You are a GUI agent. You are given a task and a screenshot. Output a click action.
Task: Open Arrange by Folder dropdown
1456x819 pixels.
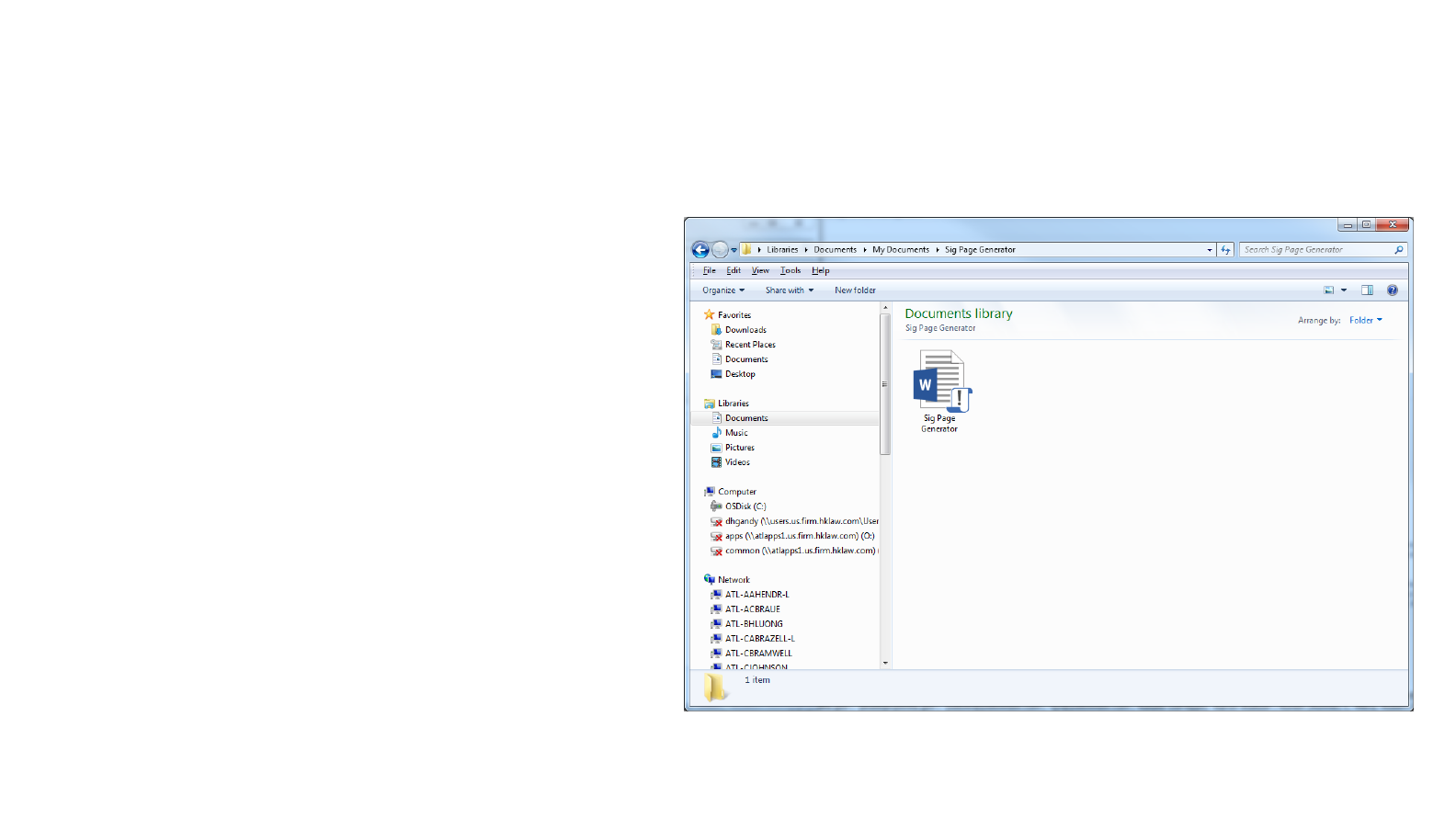point(1366,321)
